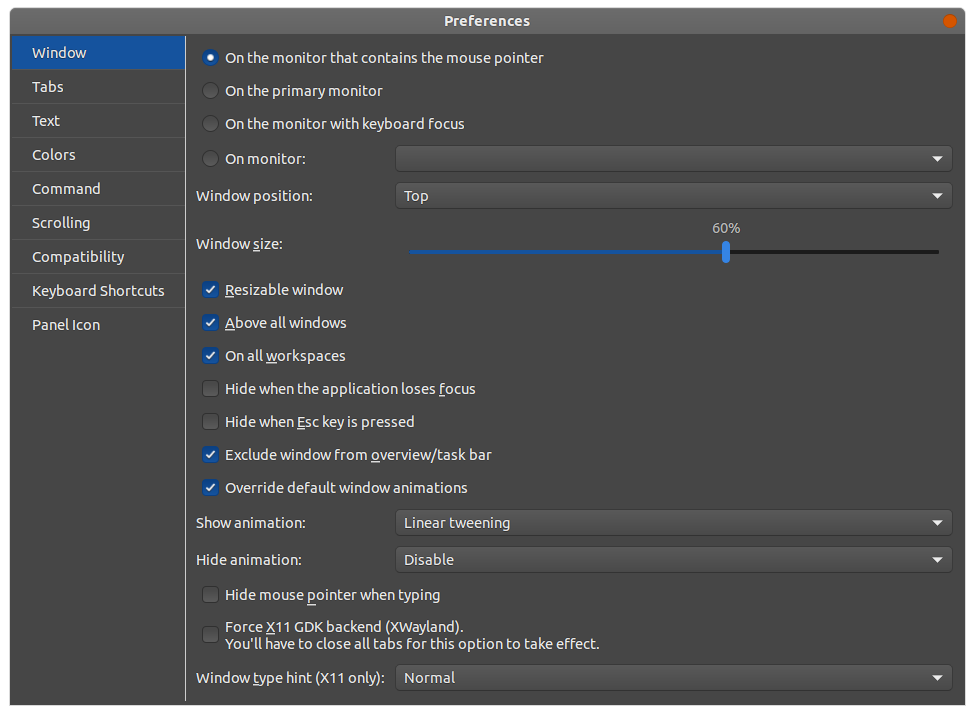Image resolution: width=975 pixels, height=715 pixels.
Task: Open the Text preferences section
Action: tap(98, 121)
